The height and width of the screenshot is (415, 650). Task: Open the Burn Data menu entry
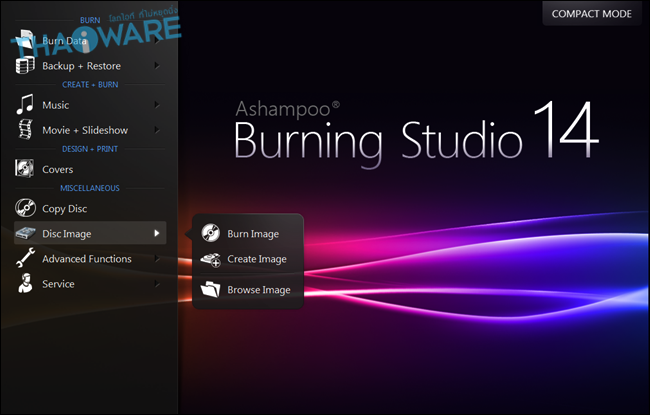90,41
